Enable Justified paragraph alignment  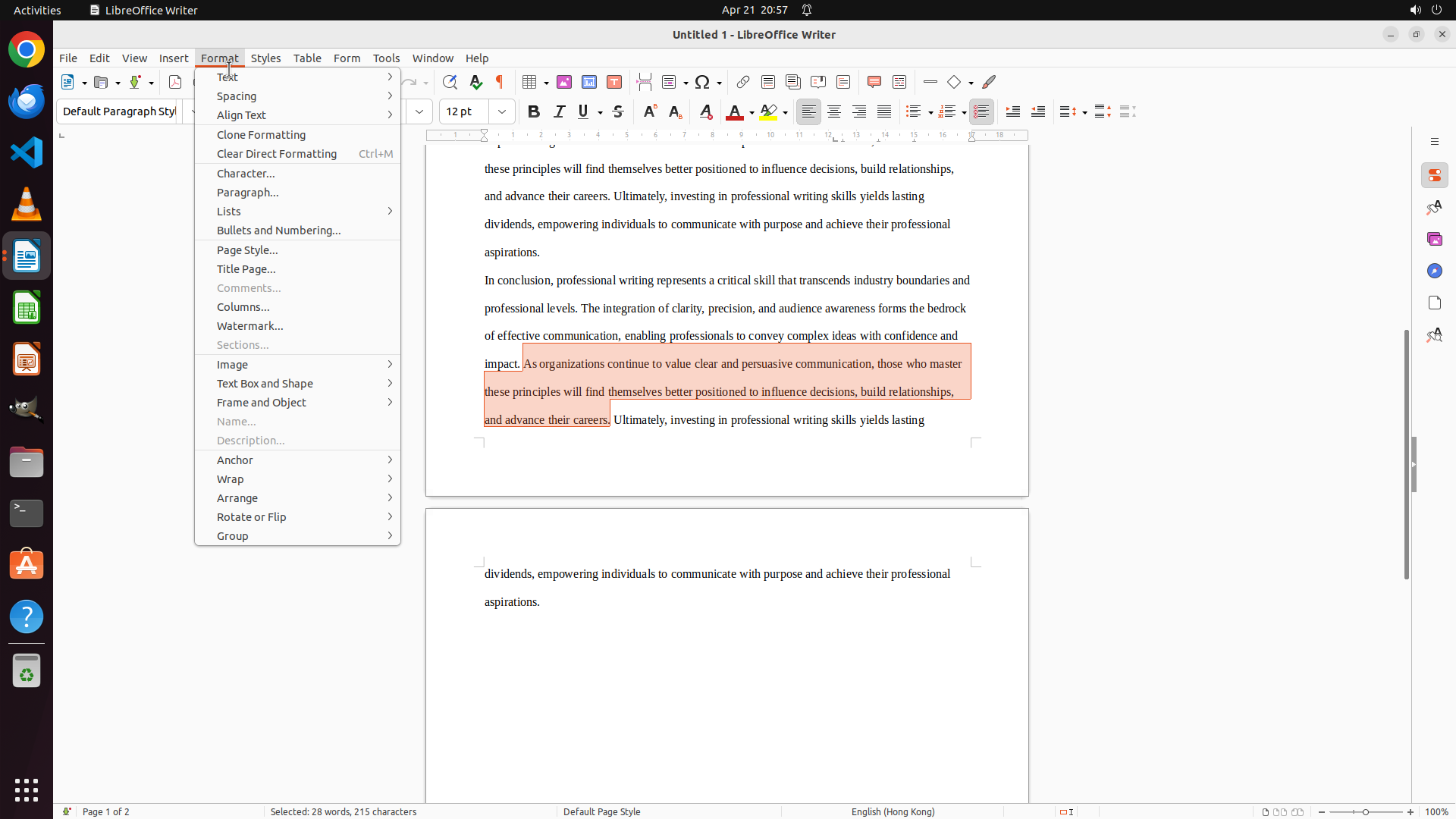click(x=884, y=111)
